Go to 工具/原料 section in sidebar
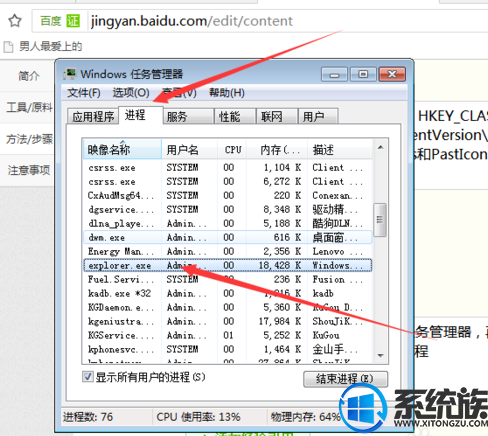 click(x=29, y=107)
